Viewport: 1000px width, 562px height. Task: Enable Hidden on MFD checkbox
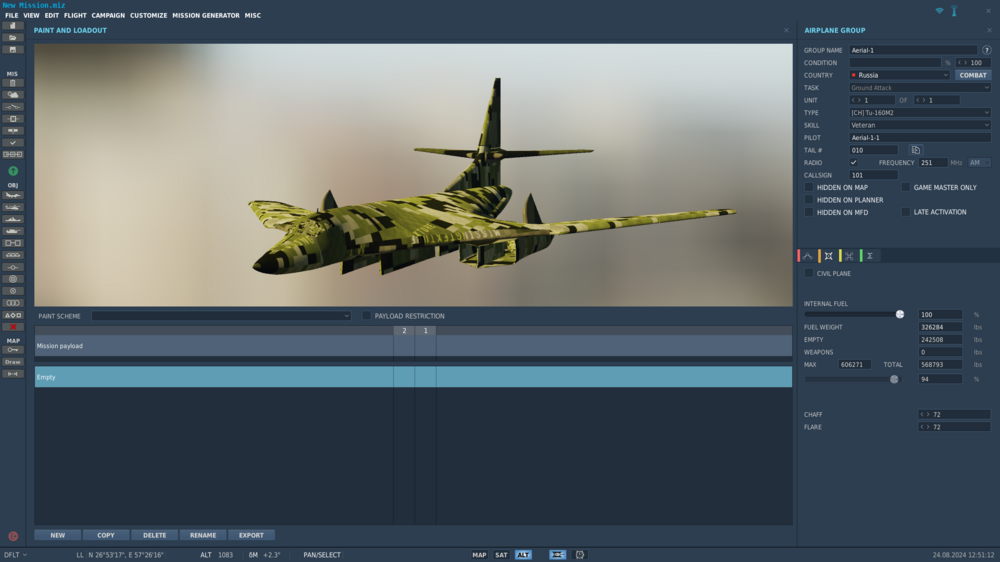(x=809, y=212)
